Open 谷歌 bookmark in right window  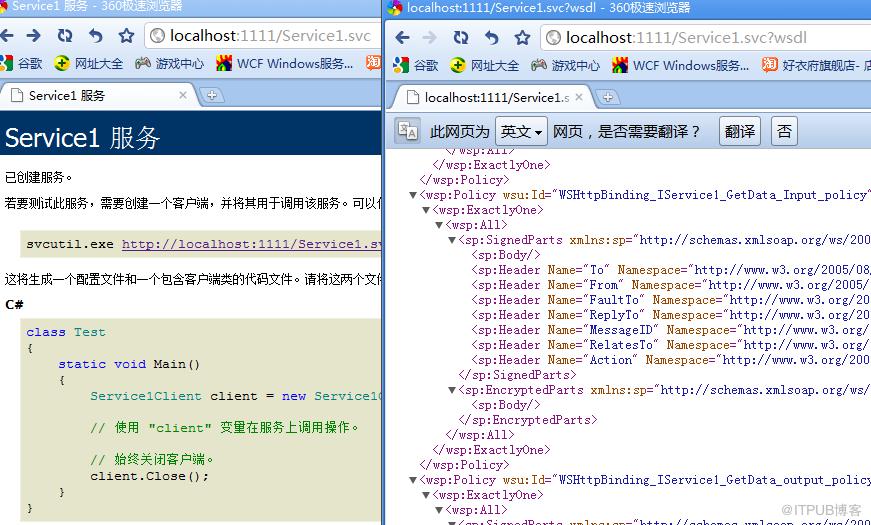click(x=416, y=66)
